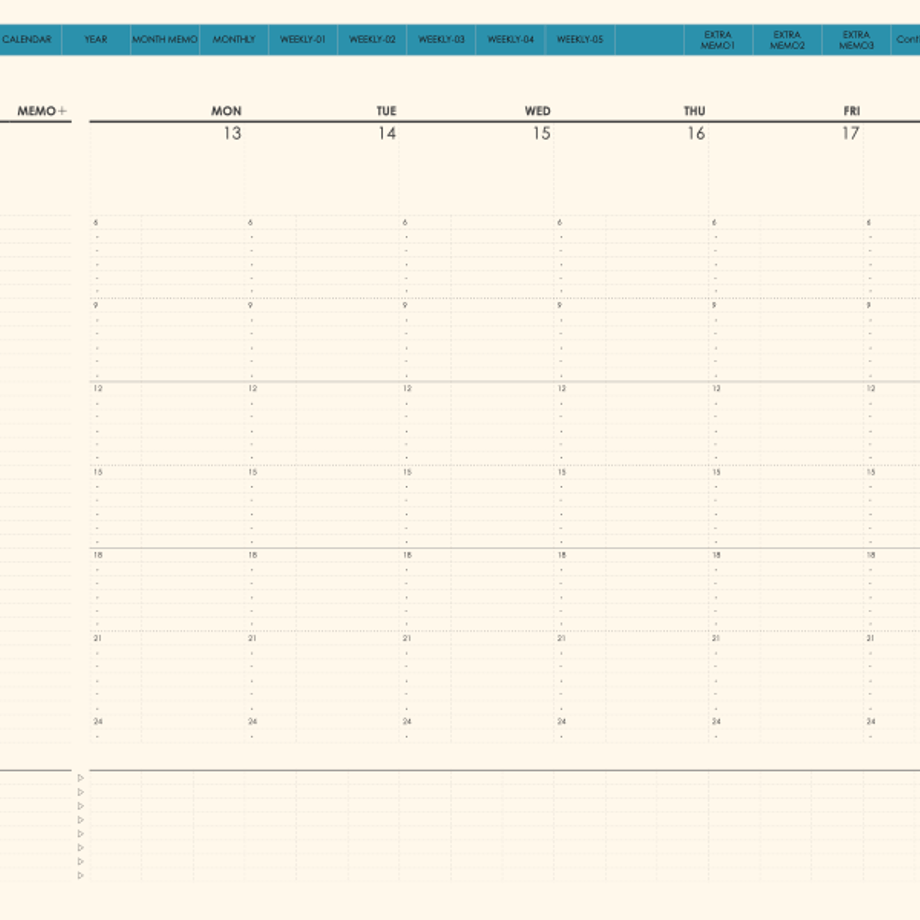Select the WED day header
Viewport: 920px width, 920px height.
click(x=537, y=111)
